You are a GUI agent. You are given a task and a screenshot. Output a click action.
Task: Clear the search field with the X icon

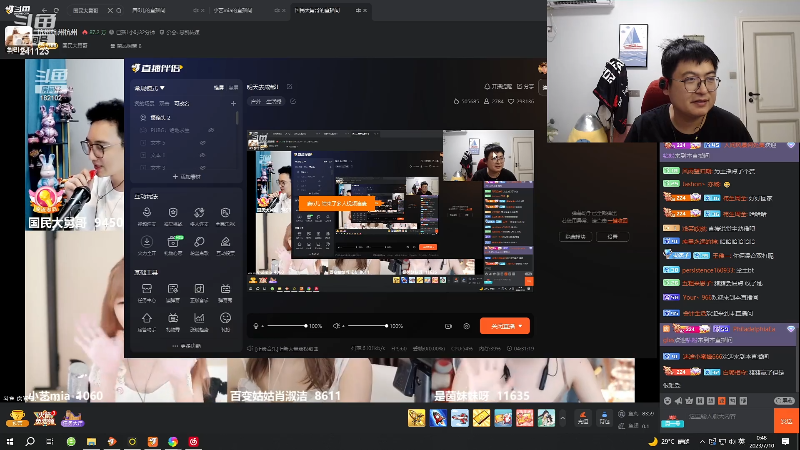(110, 10)
